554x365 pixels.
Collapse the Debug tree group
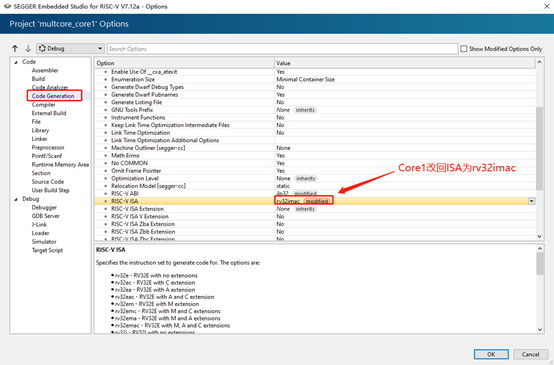[x=16, y=199]
